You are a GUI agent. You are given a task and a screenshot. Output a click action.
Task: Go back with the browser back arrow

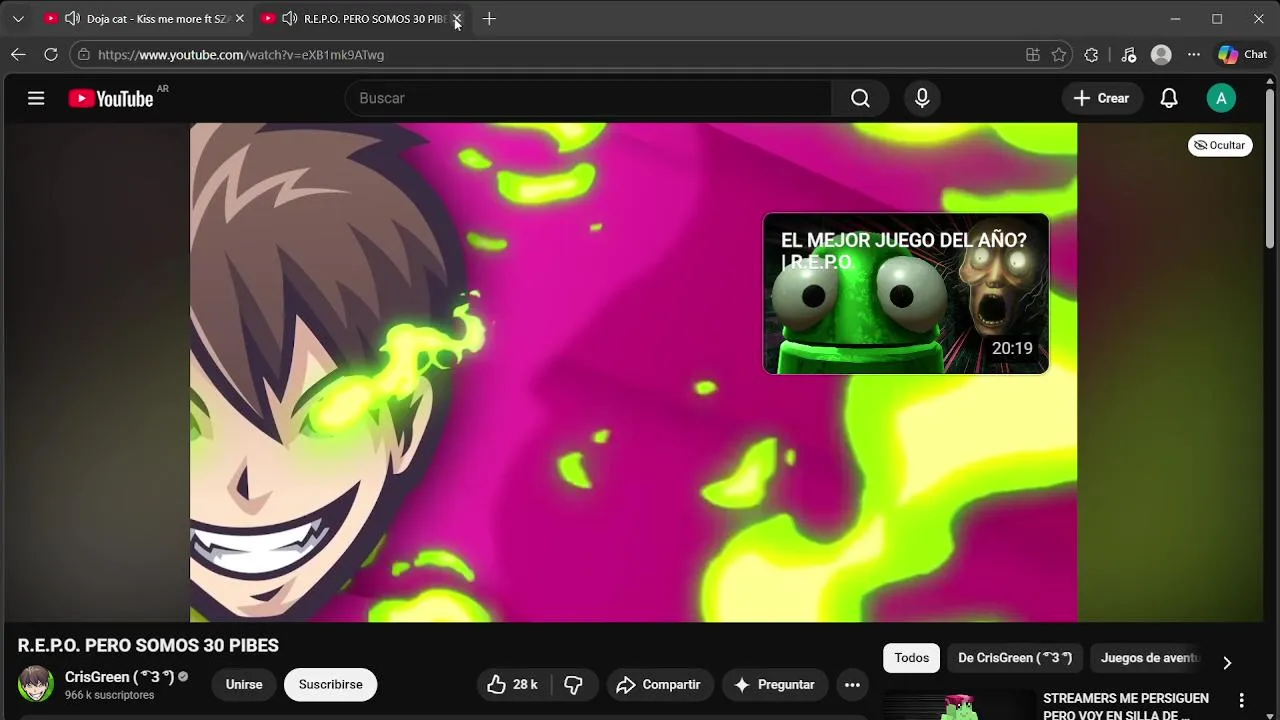pyautogui.click(x=18, y=55)
